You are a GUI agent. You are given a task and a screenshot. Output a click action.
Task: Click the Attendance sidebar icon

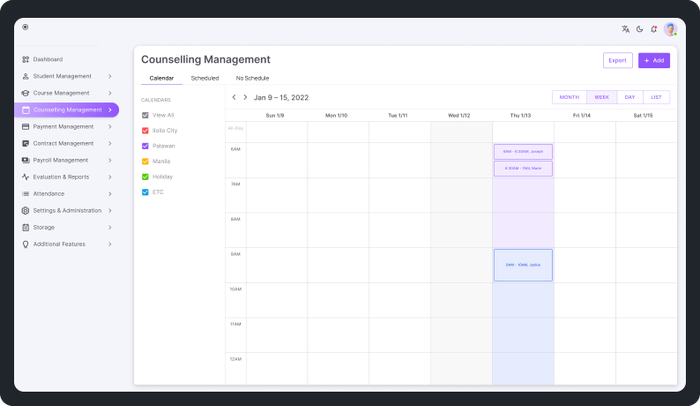[x=26, y=194]
